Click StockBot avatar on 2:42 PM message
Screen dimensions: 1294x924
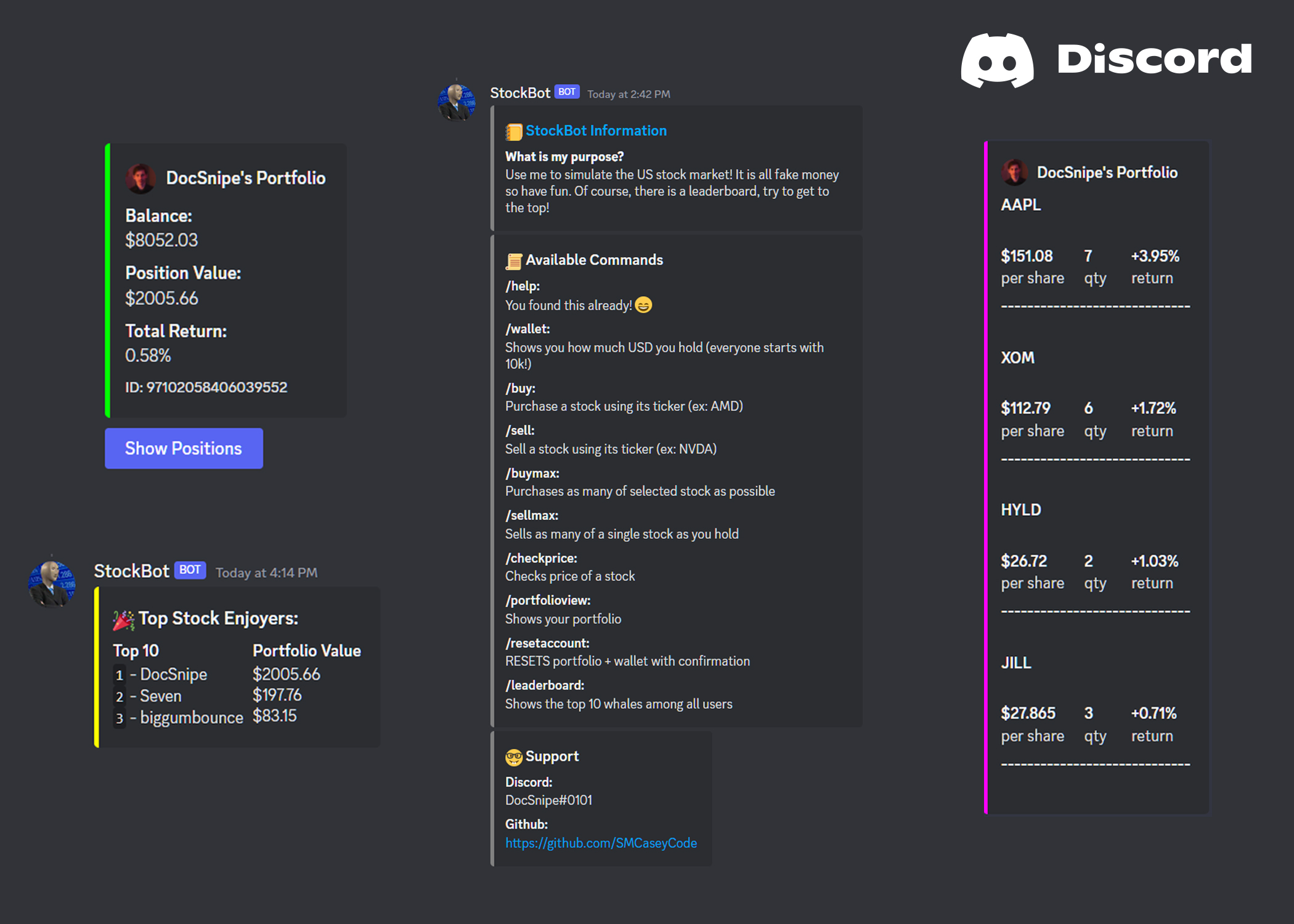pyautogui.click(x=457, y=102)
